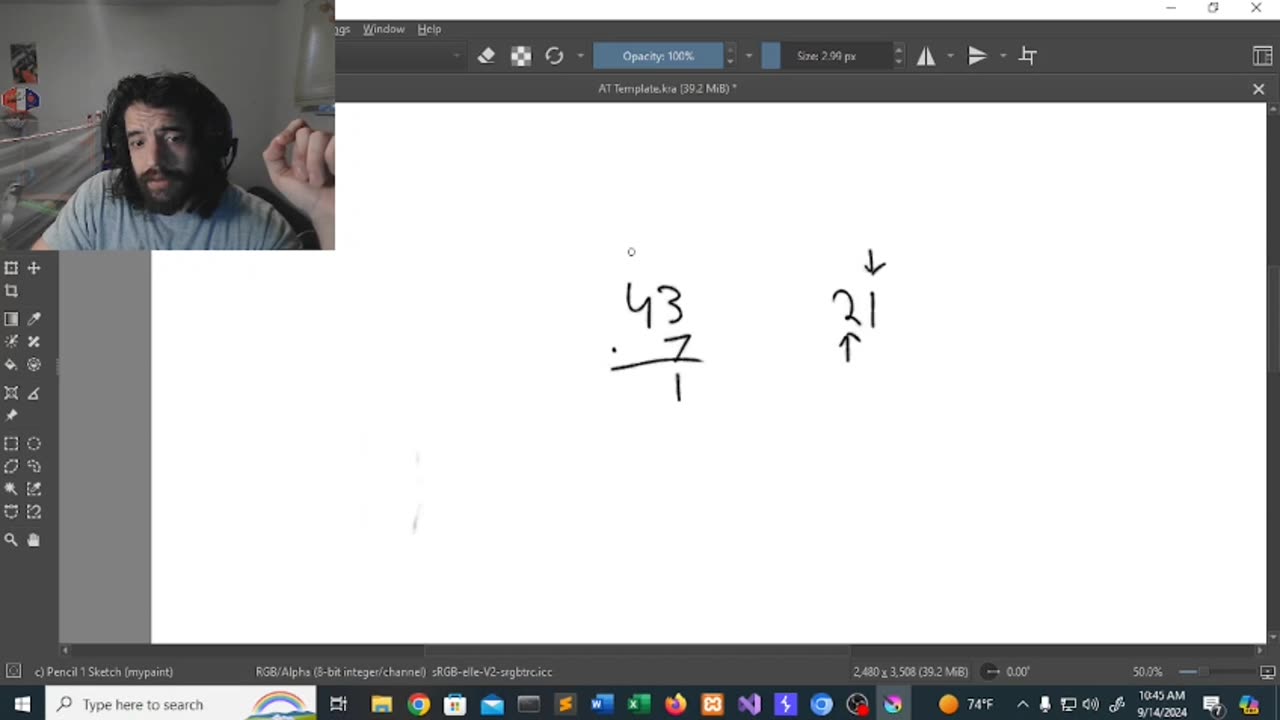Toggle vertical mirror tool
This screenshot has width=1280, height=720.
[978, 56]
